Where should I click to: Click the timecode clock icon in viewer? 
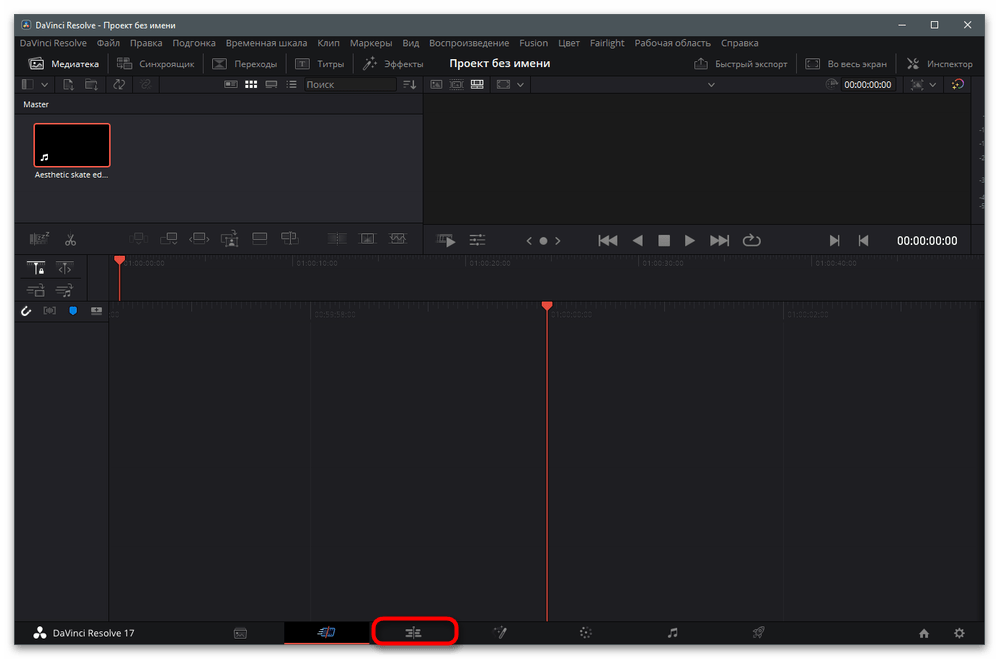coord(831,84)
